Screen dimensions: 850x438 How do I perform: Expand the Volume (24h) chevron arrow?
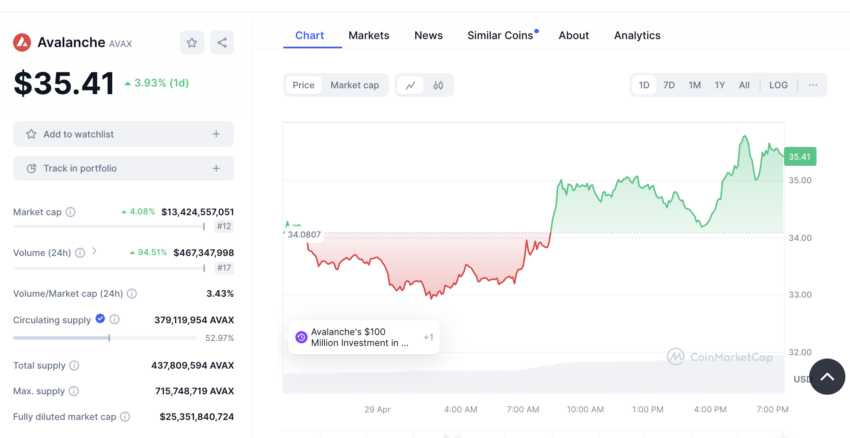click(94, 251)
